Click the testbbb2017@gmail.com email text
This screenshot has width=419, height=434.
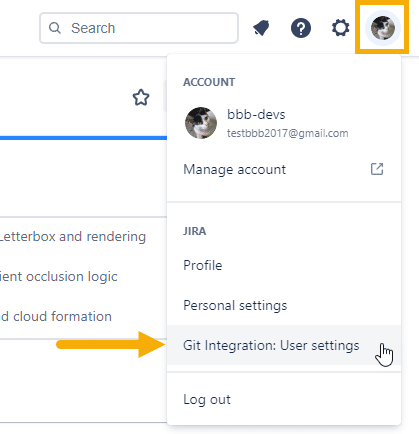pos(288,133)
